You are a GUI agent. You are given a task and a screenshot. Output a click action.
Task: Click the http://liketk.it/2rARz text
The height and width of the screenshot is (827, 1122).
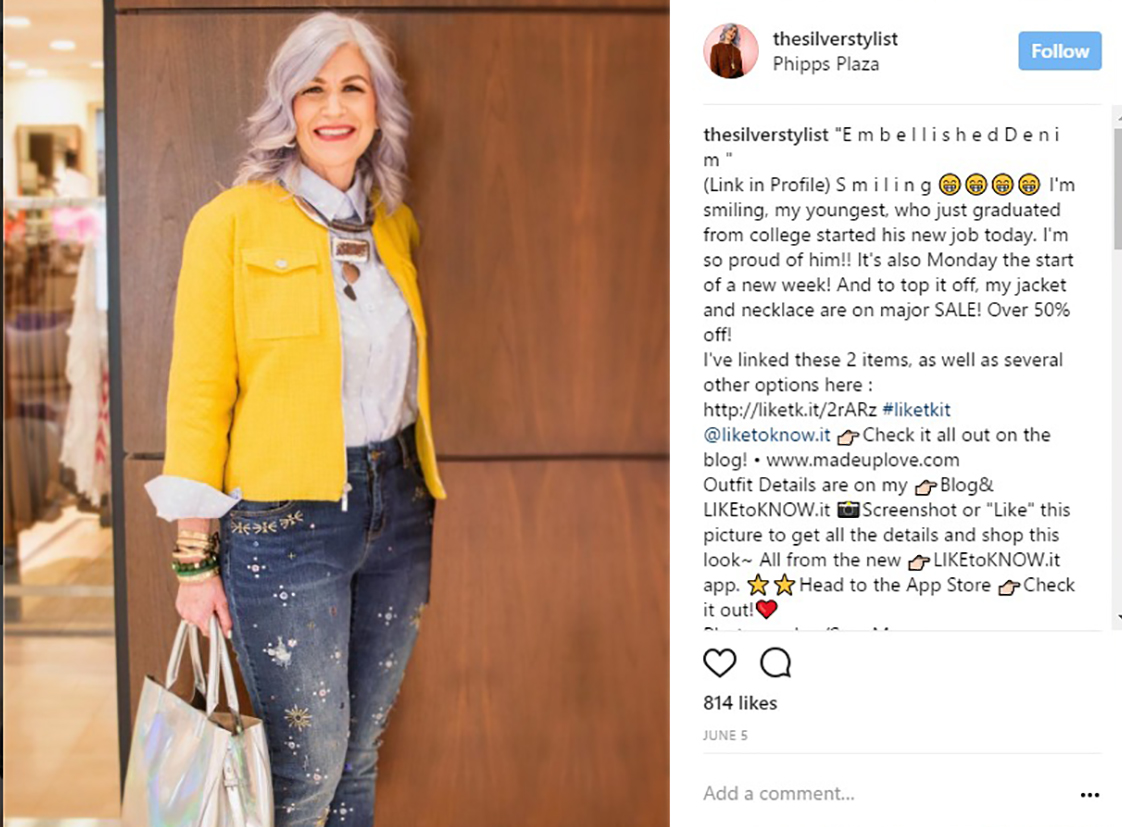[x=790, y=410]
